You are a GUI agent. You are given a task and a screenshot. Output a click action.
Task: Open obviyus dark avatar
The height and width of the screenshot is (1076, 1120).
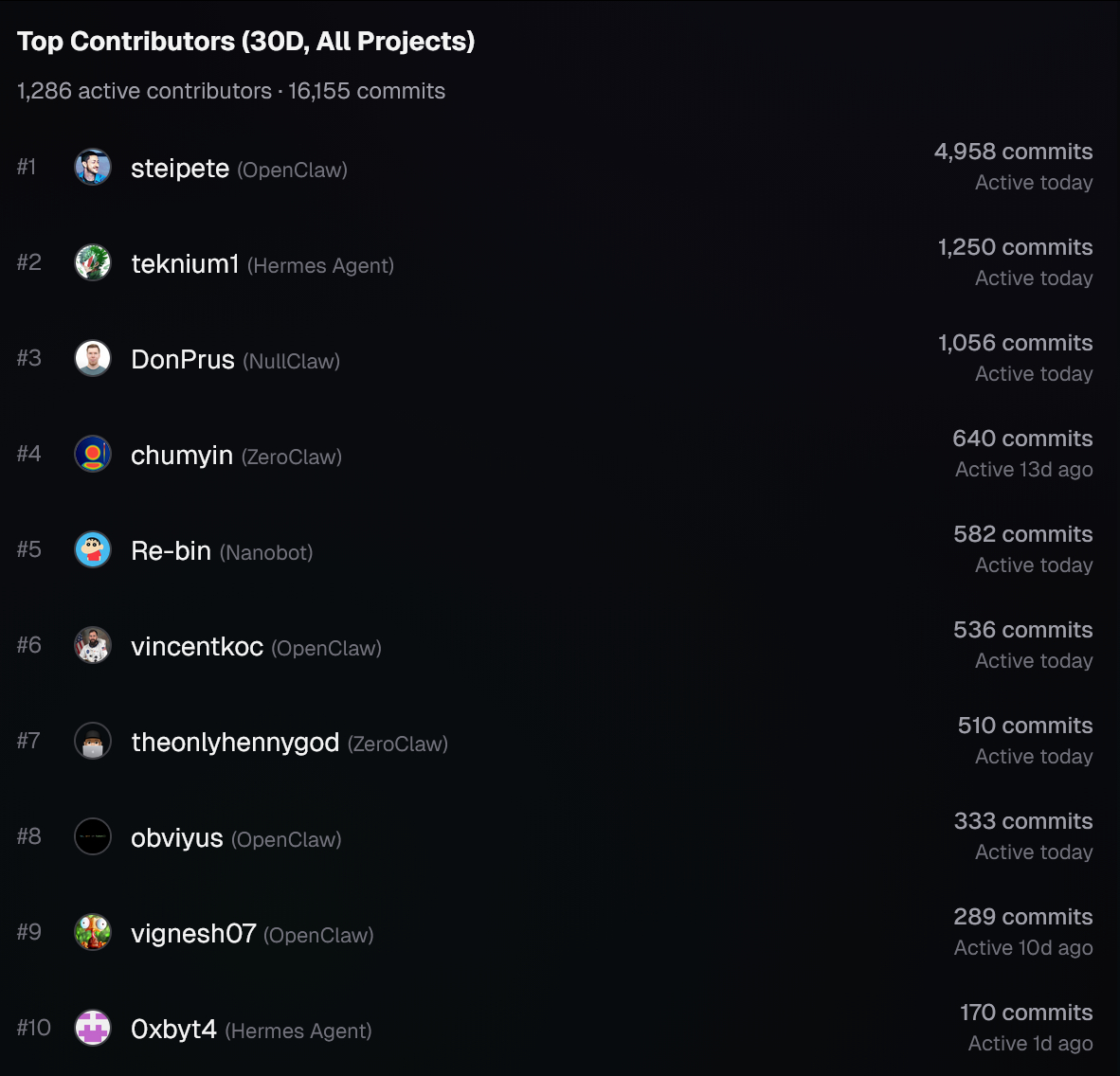tap(93, 837)
